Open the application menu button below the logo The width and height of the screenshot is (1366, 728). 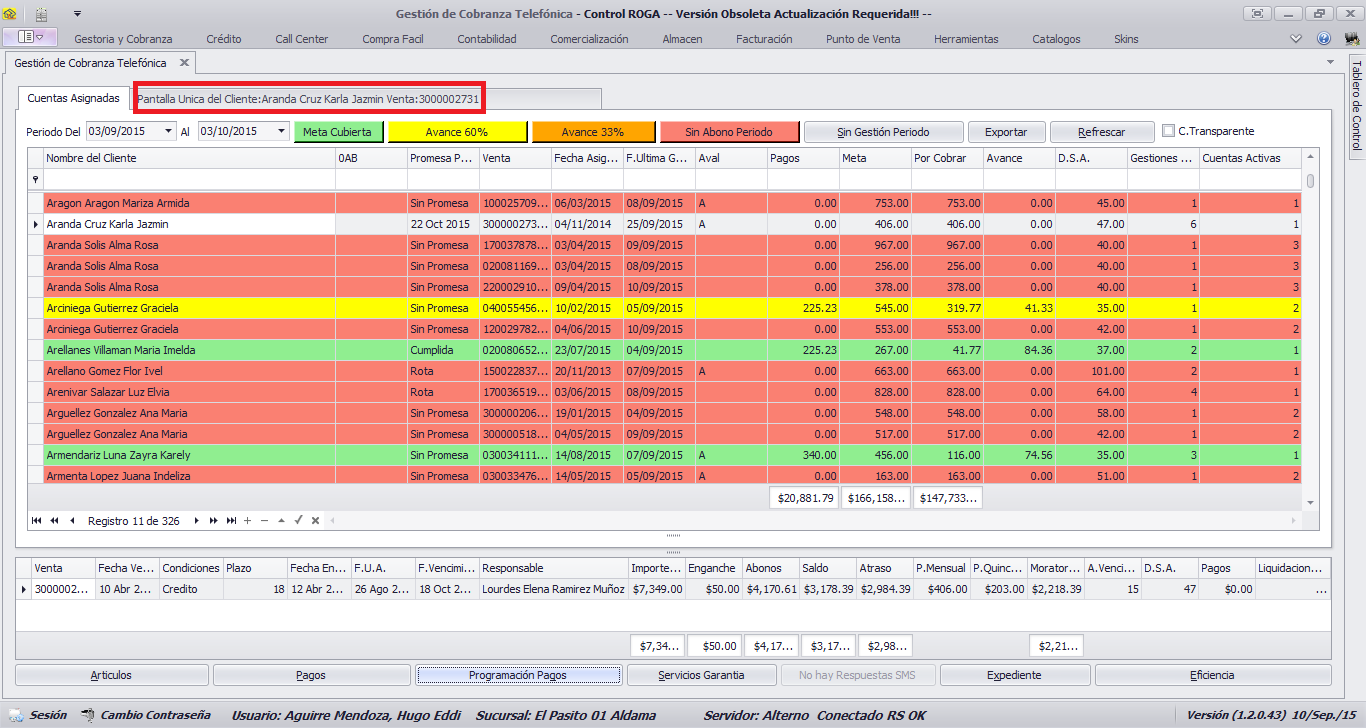(31, 38)
